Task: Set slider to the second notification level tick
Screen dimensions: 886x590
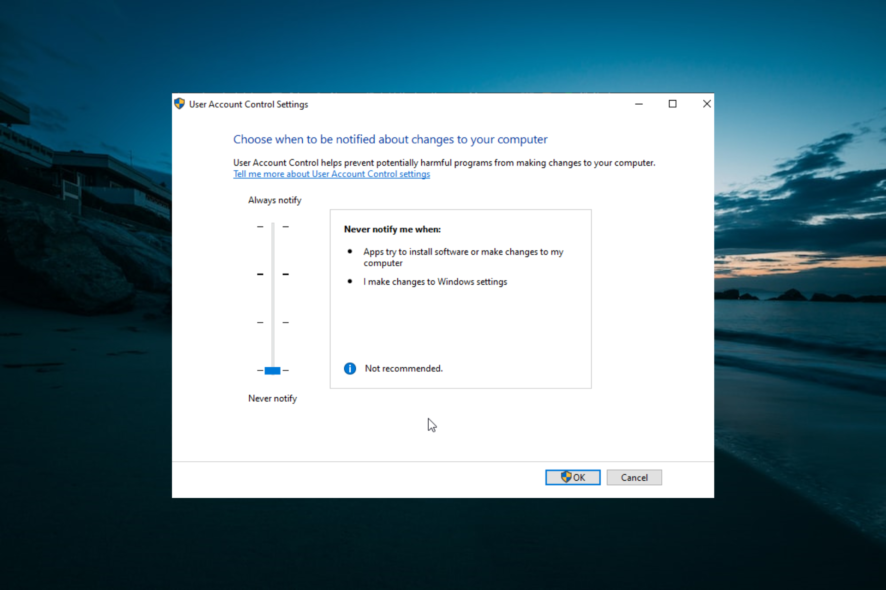Action: pos(273,274)
